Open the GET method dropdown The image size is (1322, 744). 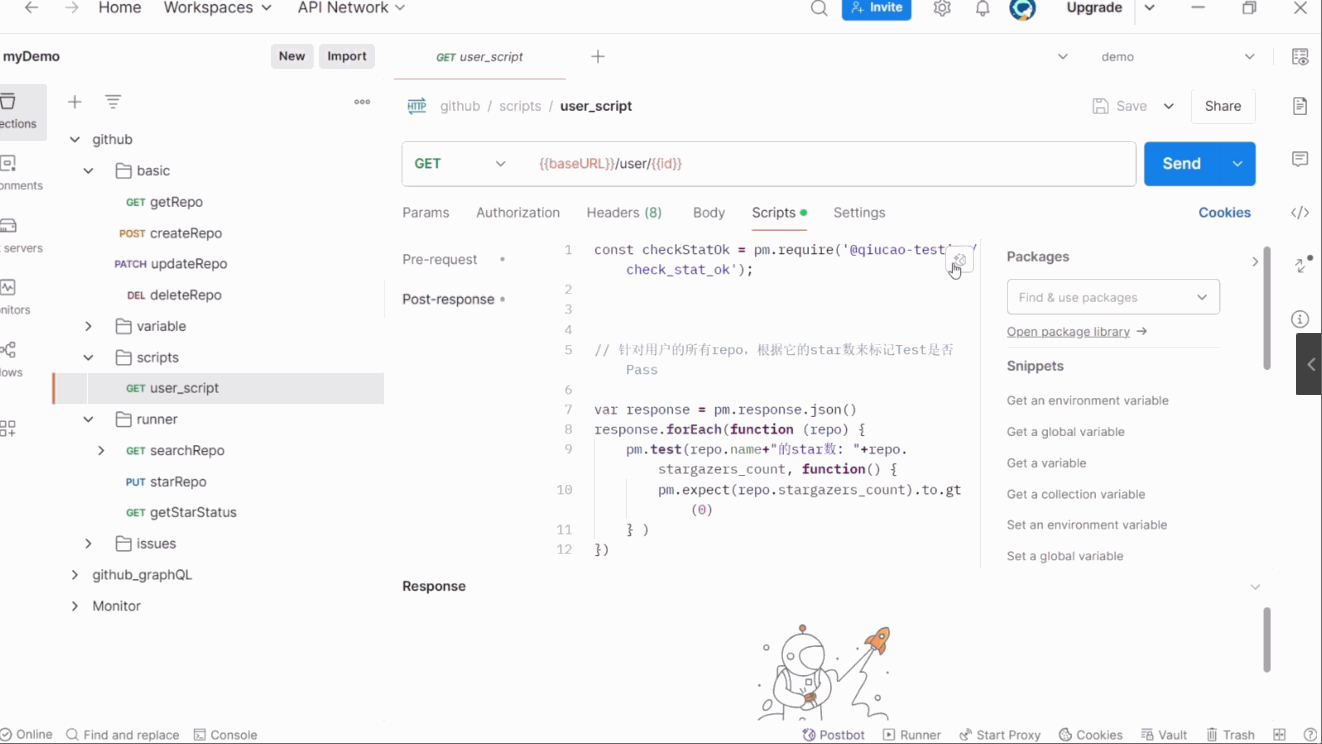click(x=460, y=164)
